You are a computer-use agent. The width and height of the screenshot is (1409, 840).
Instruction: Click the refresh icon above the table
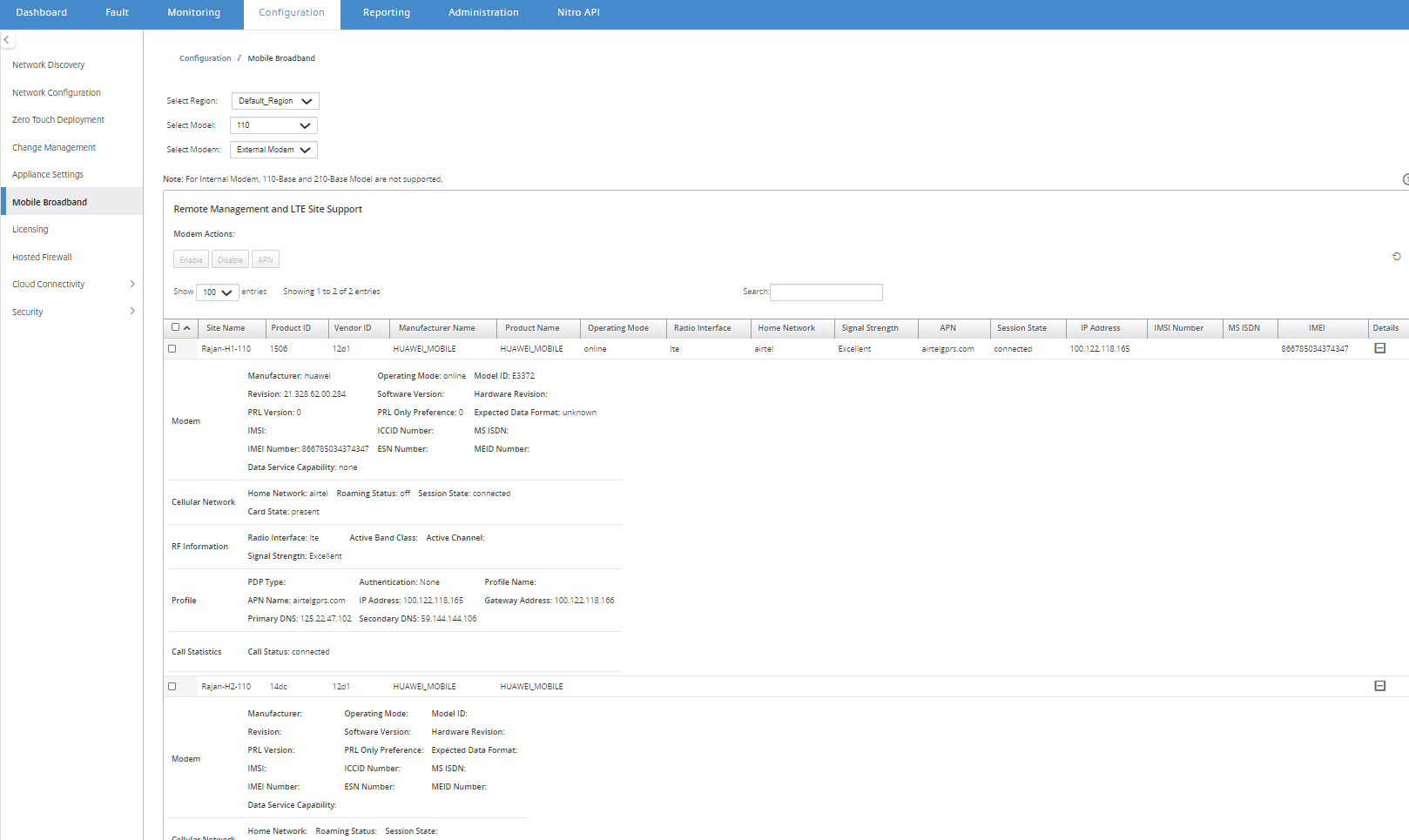pyautogui.click(x=1397, y=257)
